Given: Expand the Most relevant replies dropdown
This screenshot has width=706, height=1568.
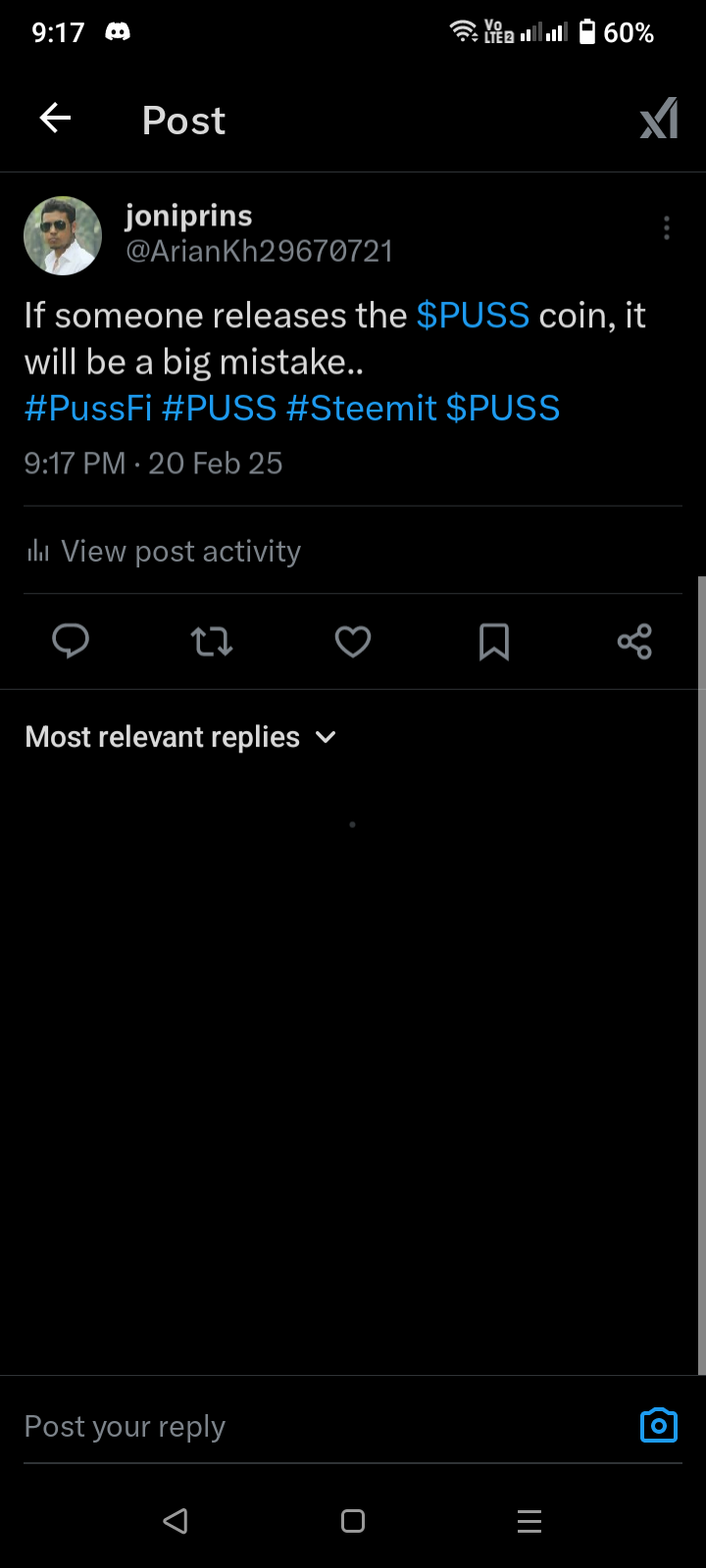Looking at the screenshot, I should (180, 737).
